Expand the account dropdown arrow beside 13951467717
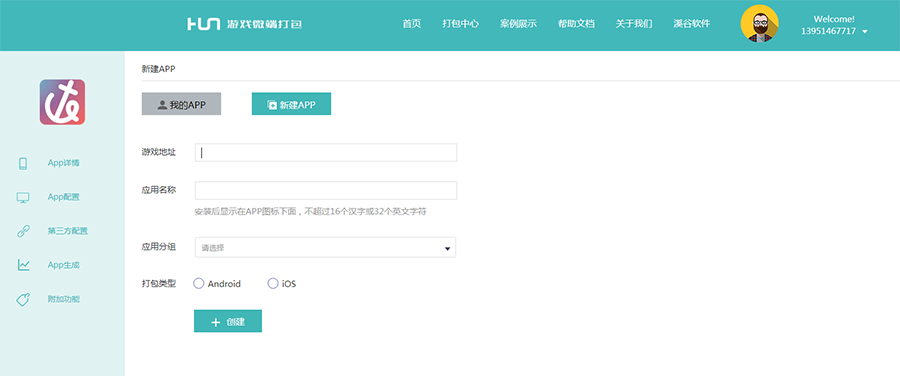Viewport: 900px width, 376px height. 864,32
